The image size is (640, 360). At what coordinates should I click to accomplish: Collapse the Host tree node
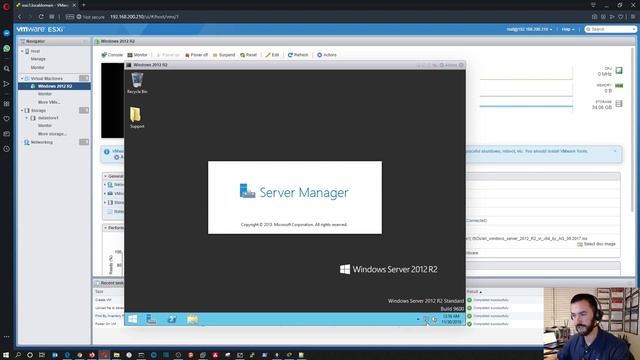coord(22,51)
